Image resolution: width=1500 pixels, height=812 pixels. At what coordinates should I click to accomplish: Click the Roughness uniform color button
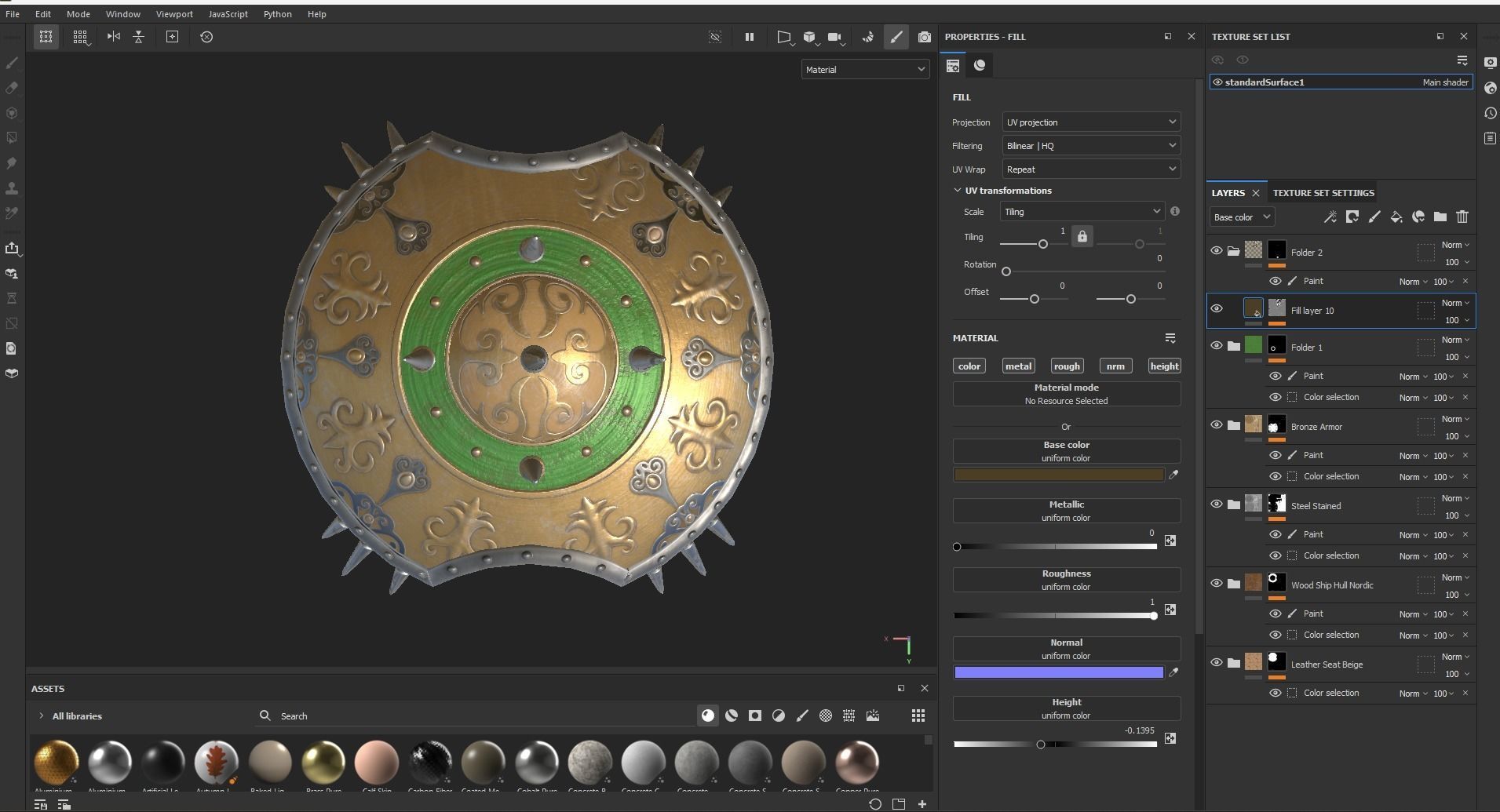click(1066, 580)
